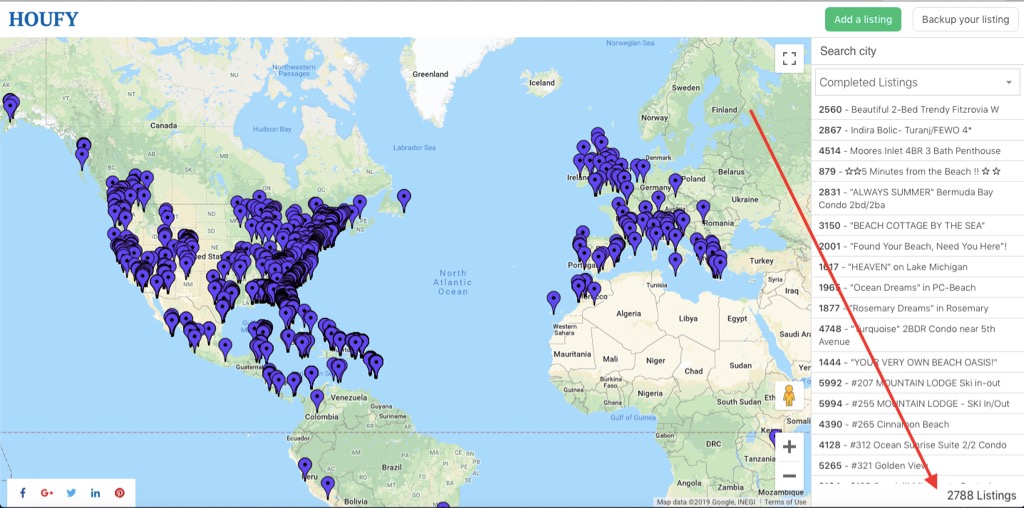Click the map pin near Canary Islands
1024x508 pixels.
[554, 302]
